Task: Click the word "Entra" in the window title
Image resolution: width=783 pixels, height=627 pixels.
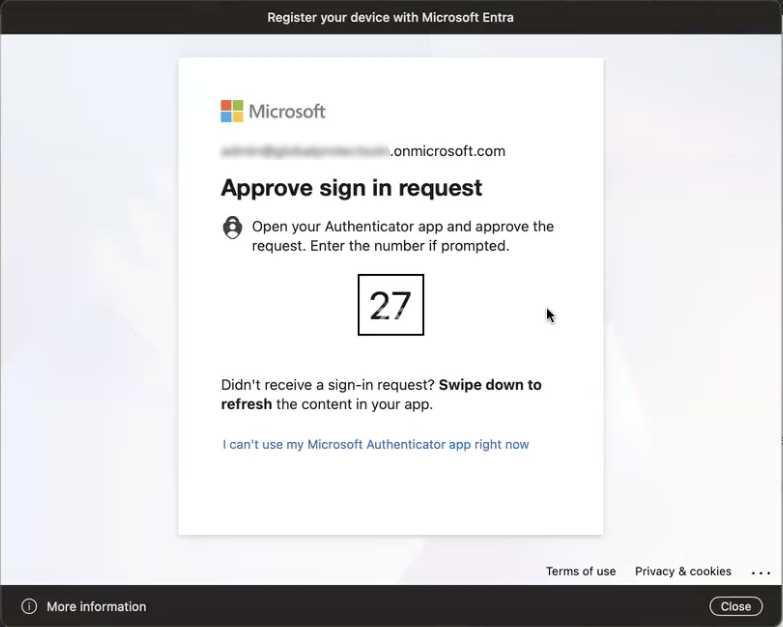Action: point(495,17)
